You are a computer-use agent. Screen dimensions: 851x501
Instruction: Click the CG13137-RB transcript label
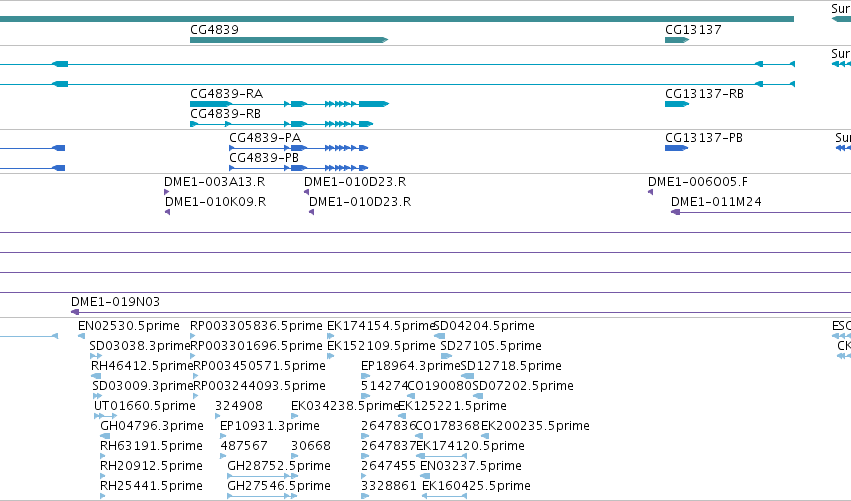[x=704, y=94]
